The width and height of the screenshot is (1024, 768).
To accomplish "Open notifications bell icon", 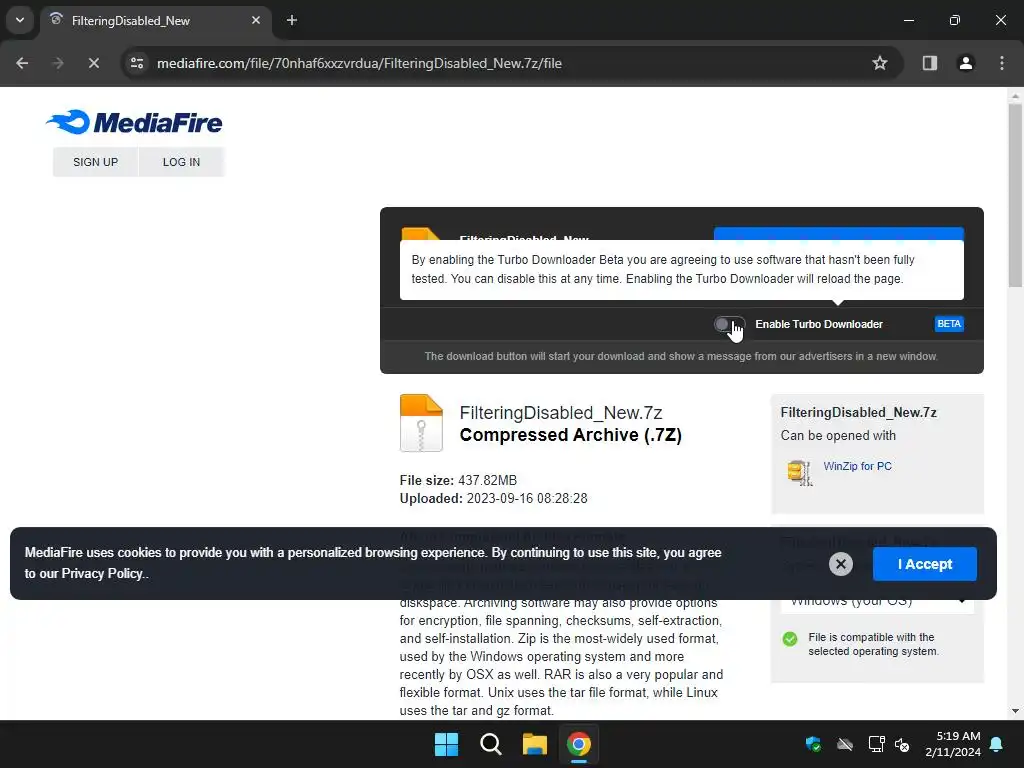I will coord(997,744).
